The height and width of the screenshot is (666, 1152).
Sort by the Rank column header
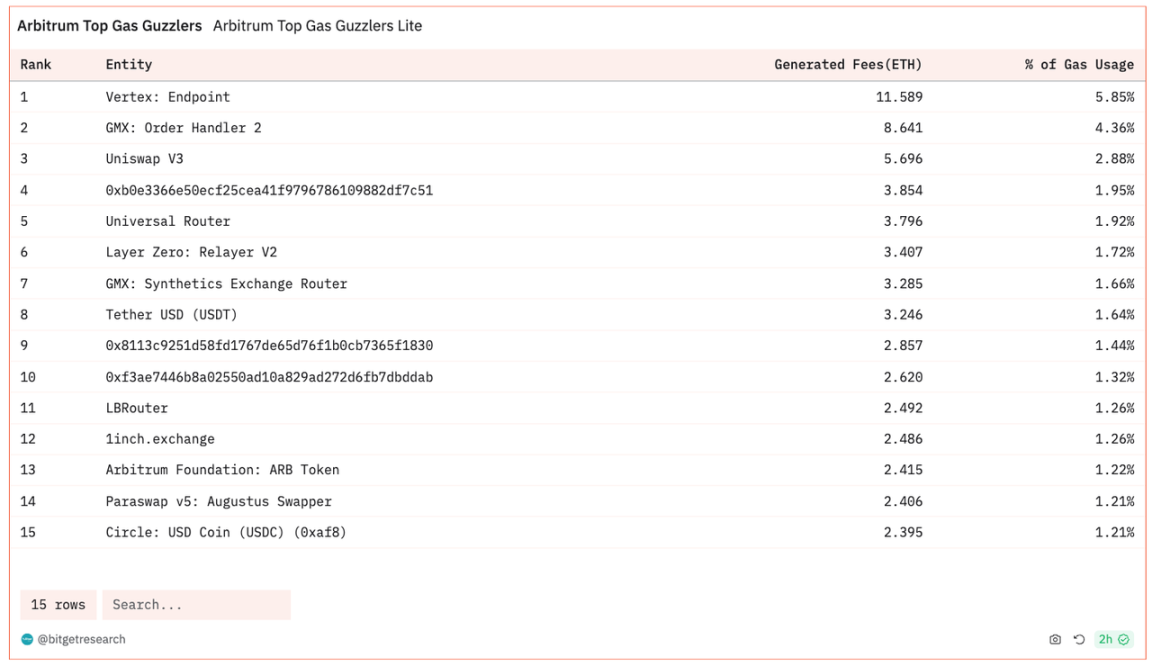pos(35,65)
